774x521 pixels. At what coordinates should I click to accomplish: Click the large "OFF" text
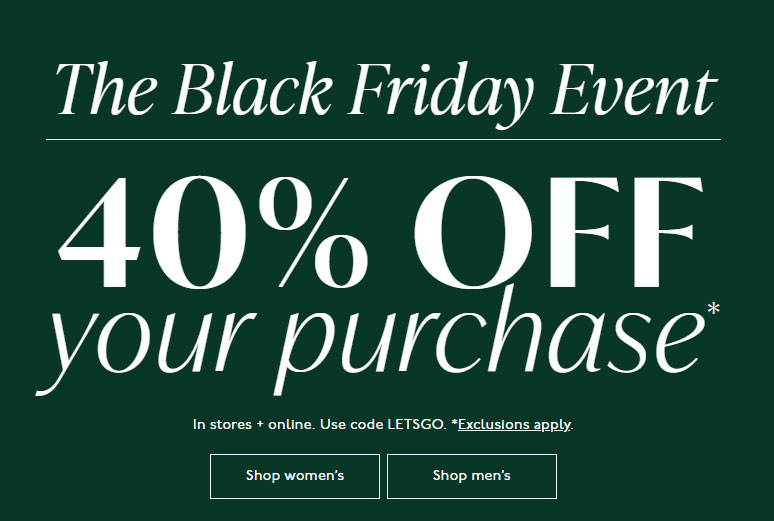click(558, 232)
